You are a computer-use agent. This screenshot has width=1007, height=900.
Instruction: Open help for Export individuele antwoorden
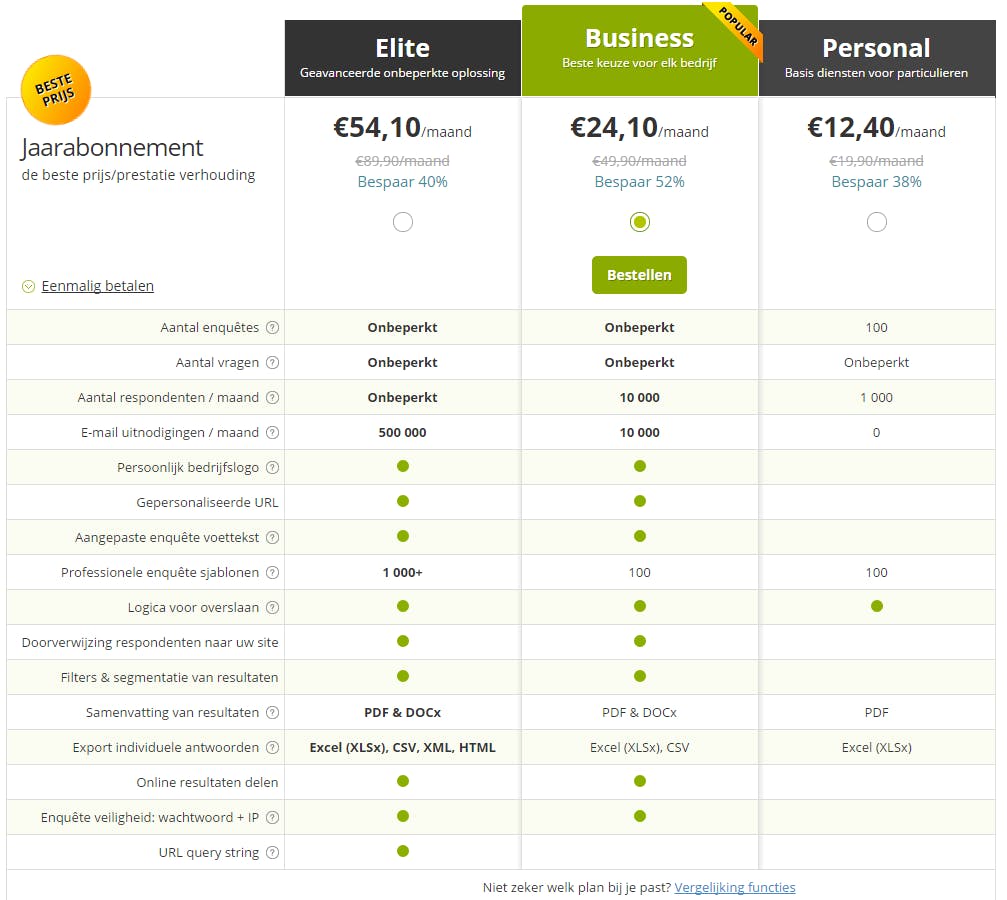tap(272, 748)
